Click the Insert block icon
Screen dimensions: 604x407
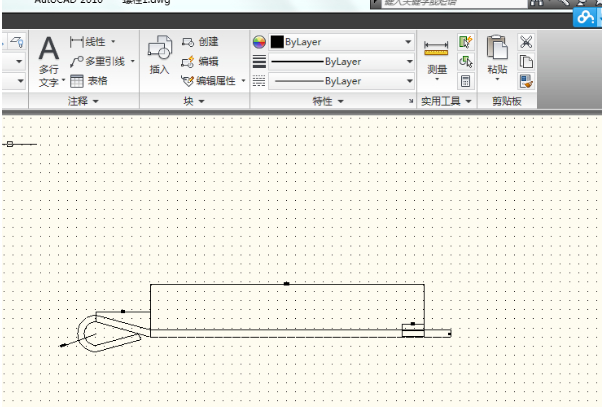(x=160, y=55)
